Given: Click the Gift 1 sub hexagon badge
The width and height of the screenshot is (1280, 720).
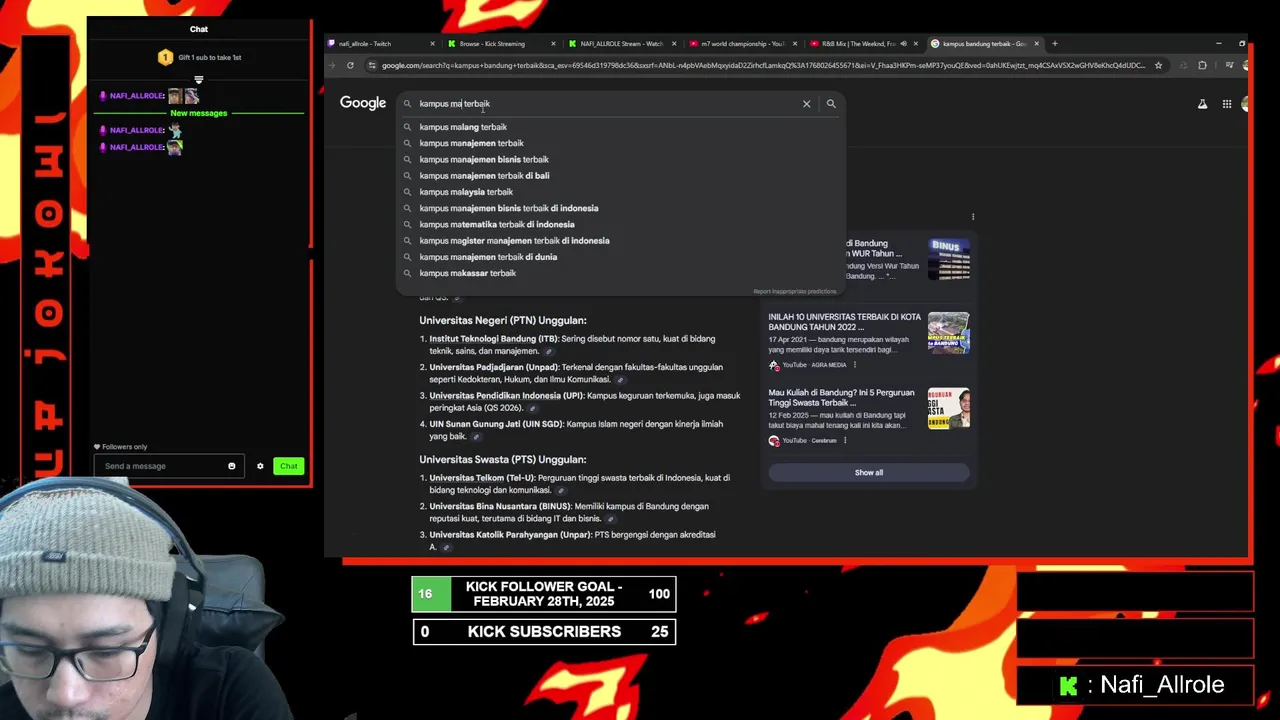Looking at the screenshot, I should pos(165,58).
